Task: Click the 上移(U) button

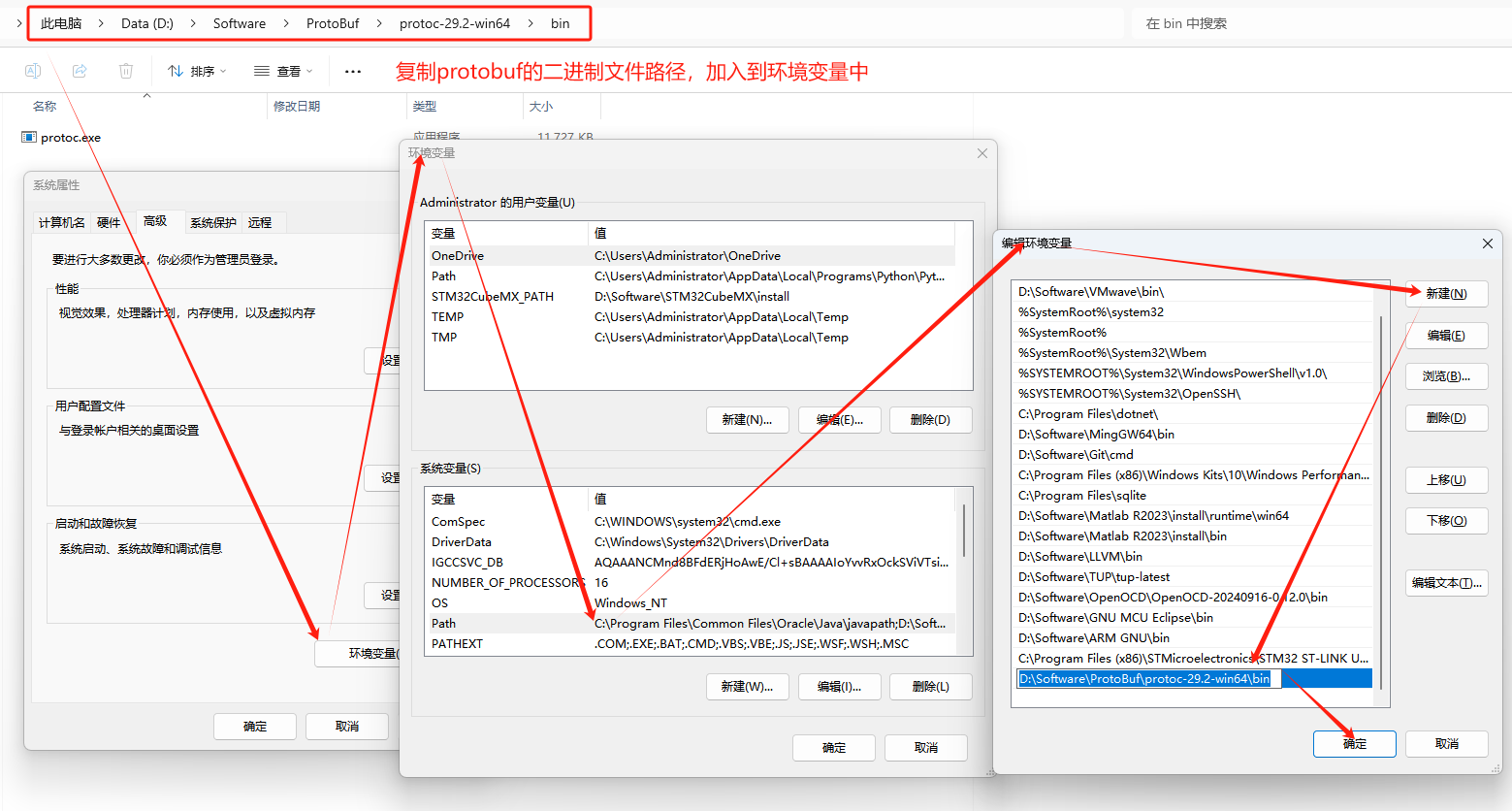Action: pyautogui.click(x=1445, y=479)
